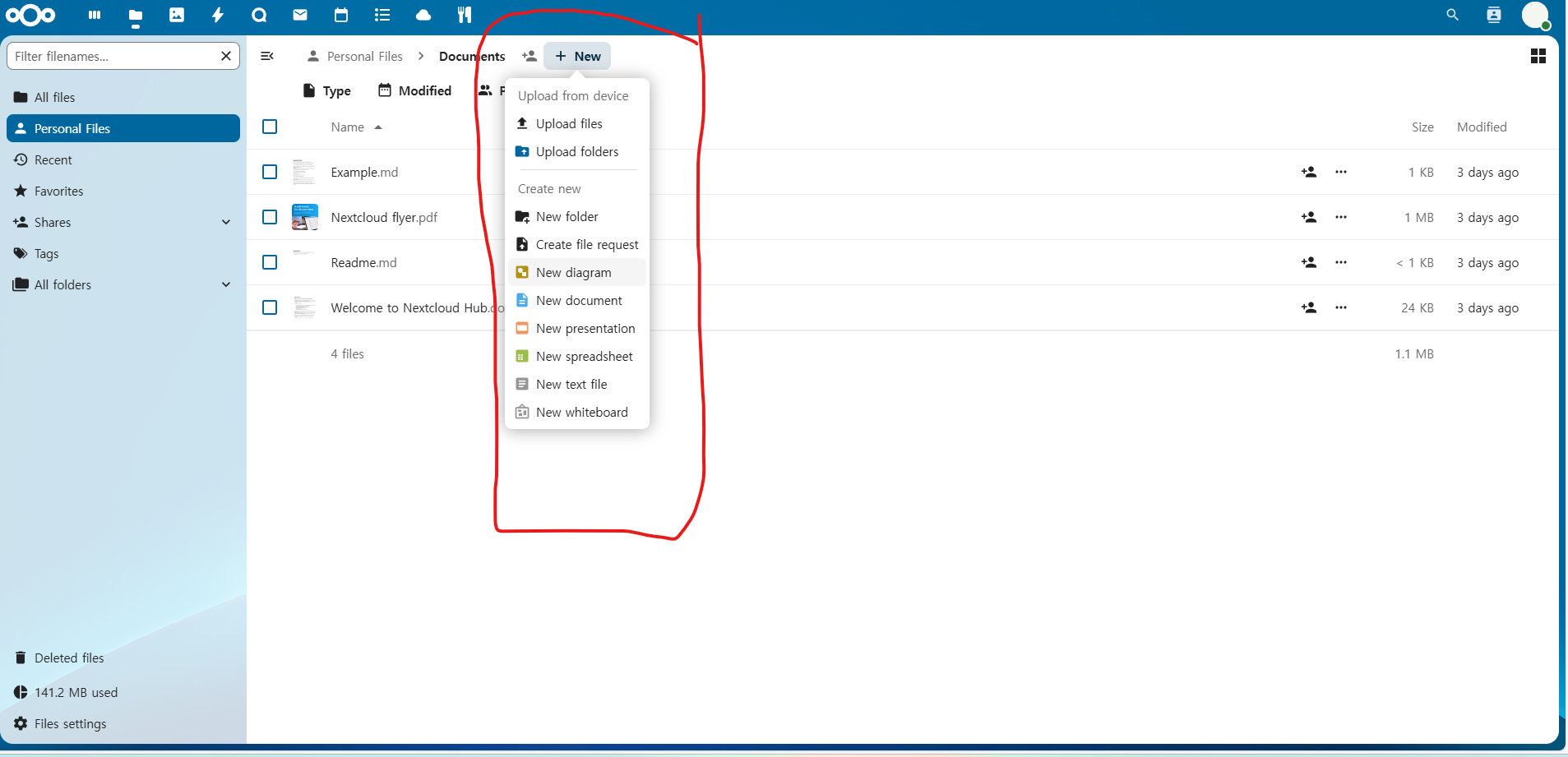Toggle the select all files checkbox

tap(270, 127)
